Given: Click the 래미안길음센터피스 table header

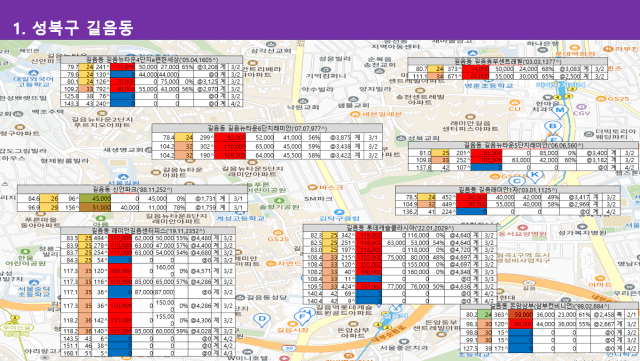Looking at the screenshot, I should click(148, 231).
